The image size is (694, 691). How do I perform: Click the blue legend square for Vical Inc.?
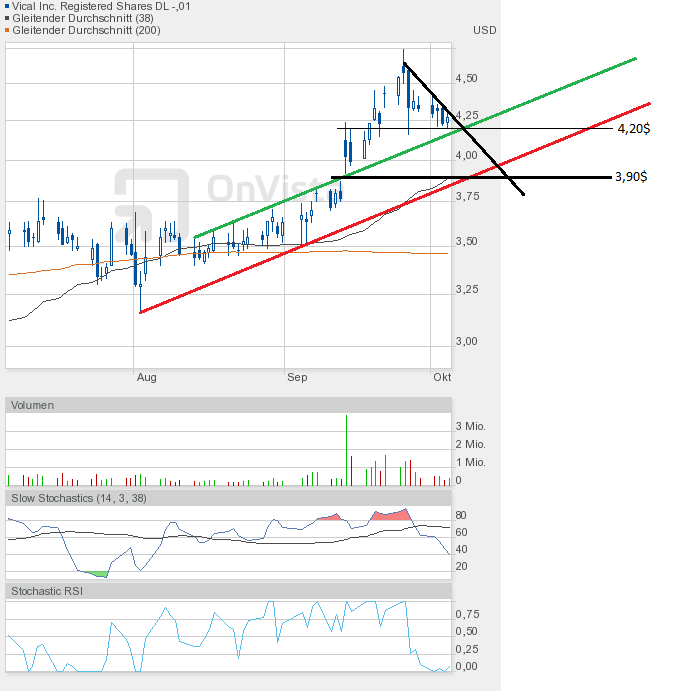[7, 6]
